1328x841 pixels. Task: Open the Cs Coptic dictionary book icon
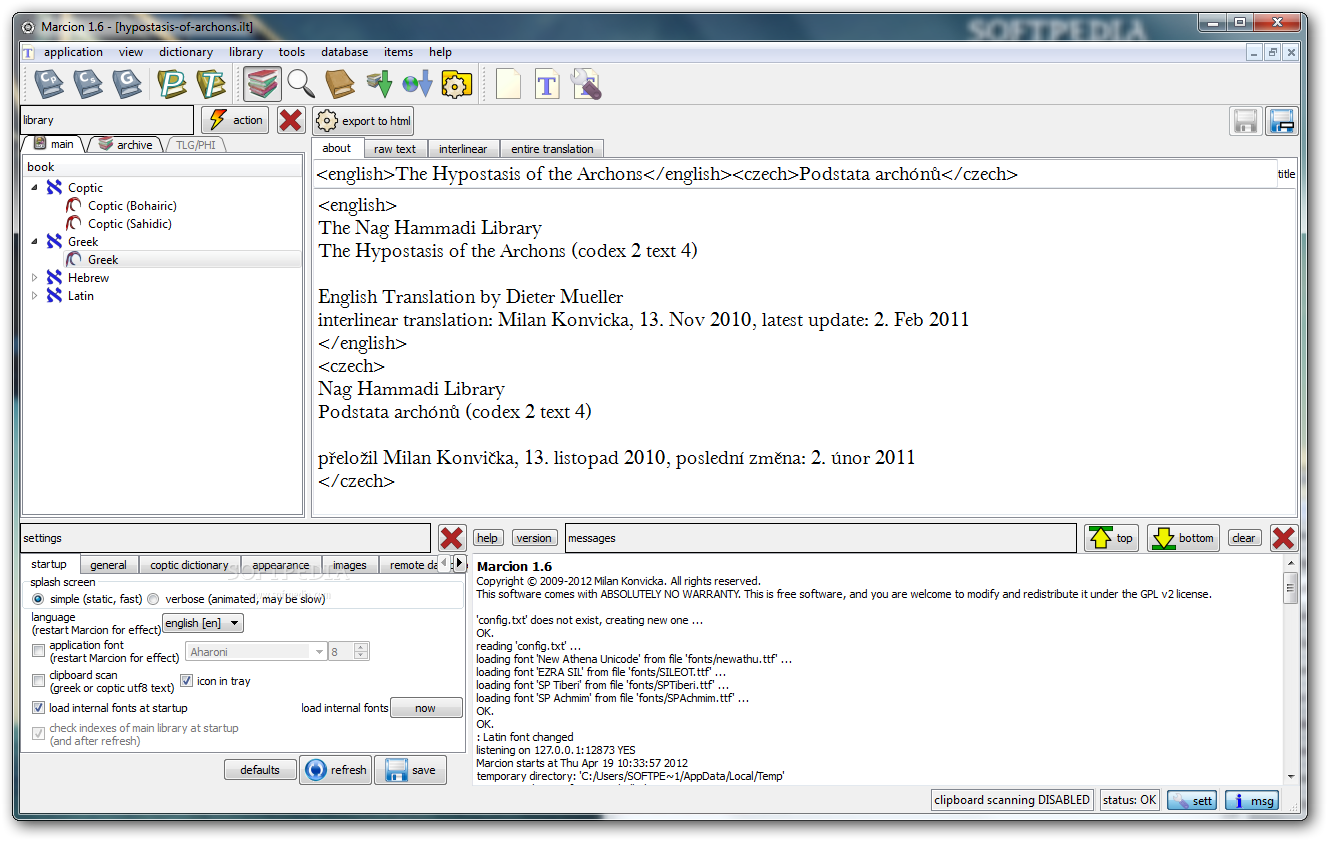point(88,84)
